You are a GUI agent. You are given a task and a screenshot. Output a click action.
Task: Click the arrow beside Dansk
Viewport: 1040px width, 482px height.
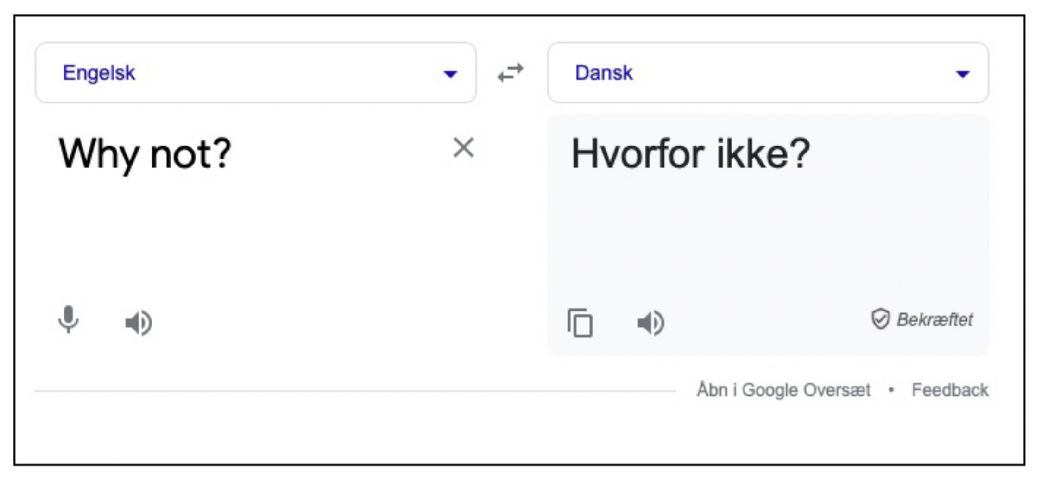point(963,74)
